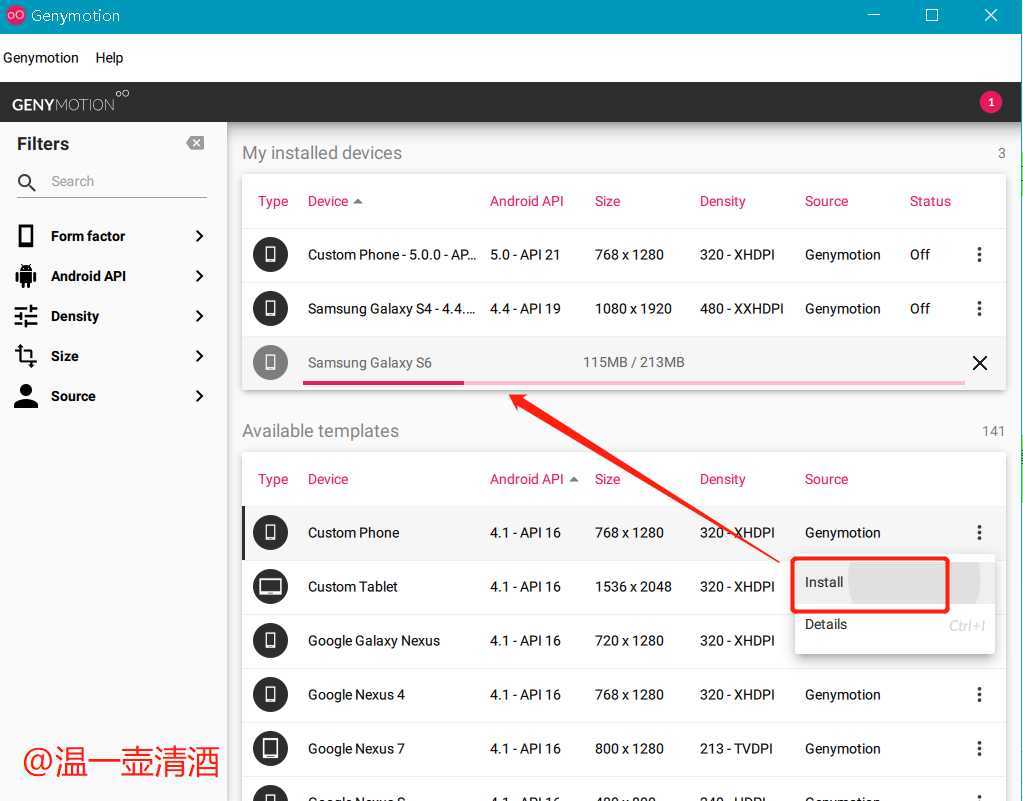The height and width of the screenshot is (801, 1023).
Task: Click the Form factor phone icon
Action: pyautogui.click(x=26, y=235)
